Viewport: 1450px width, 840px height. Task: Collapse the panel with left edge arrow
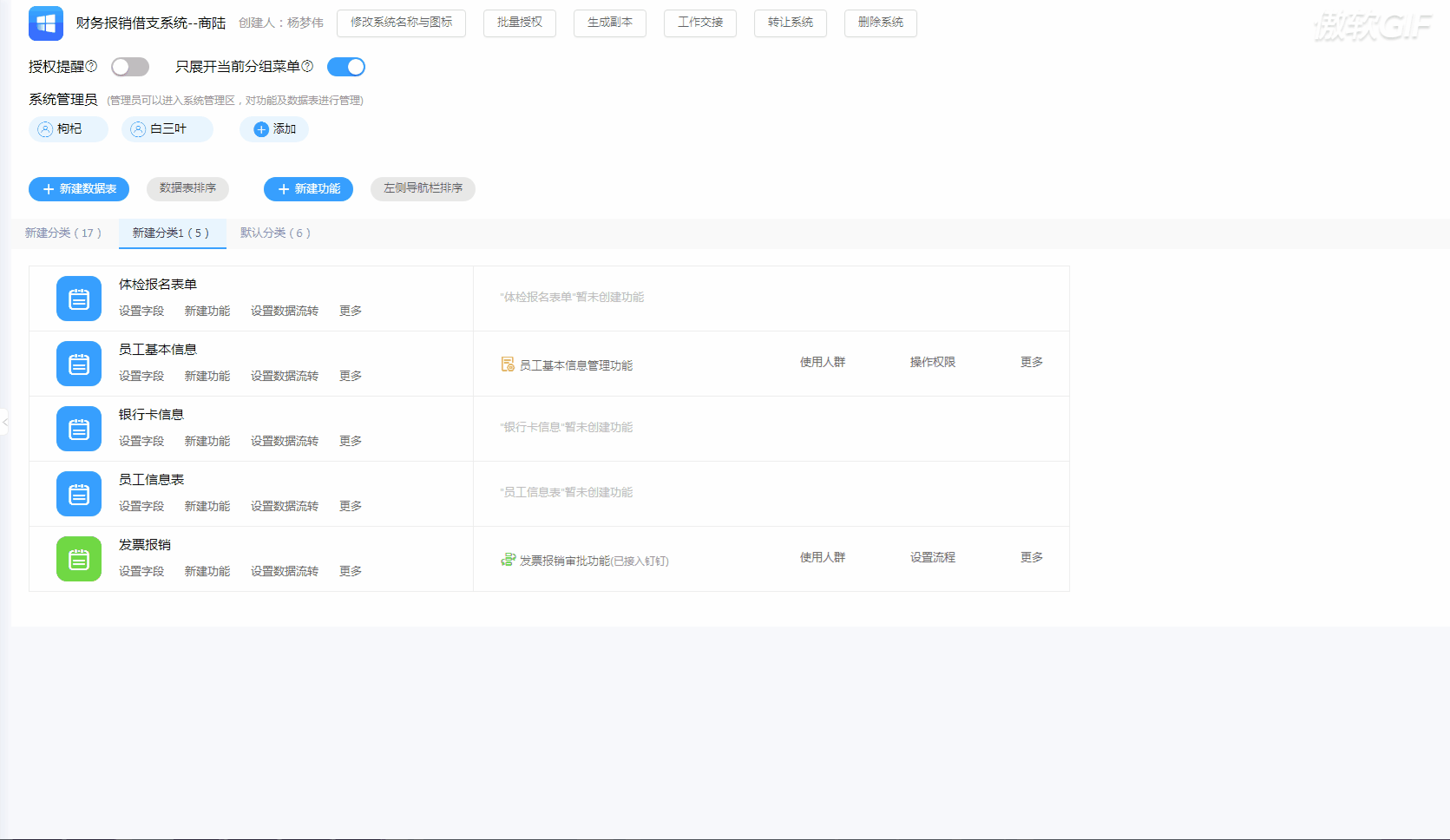(5, 423)
